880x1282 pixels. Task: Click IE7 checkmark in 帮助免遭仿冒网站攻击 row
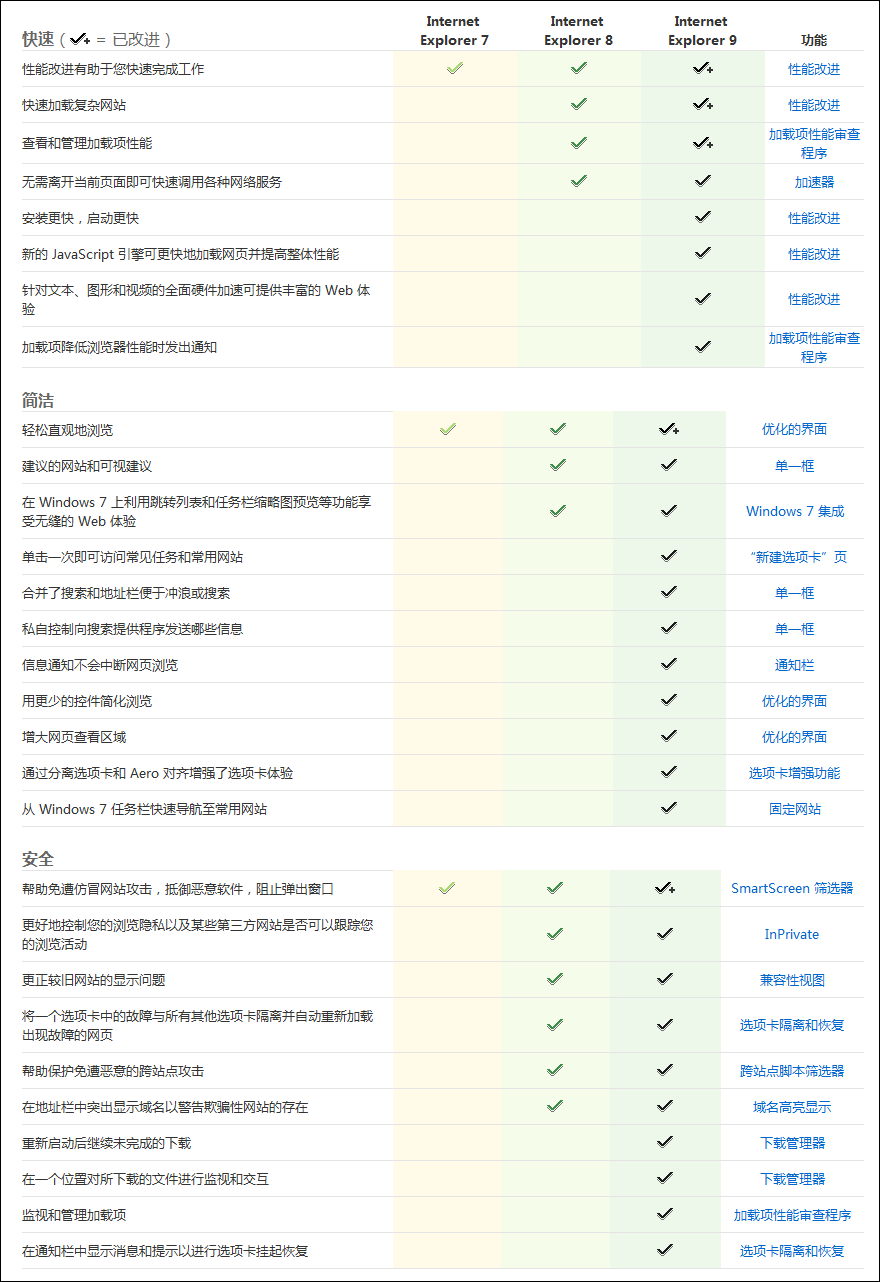[447, 888]
